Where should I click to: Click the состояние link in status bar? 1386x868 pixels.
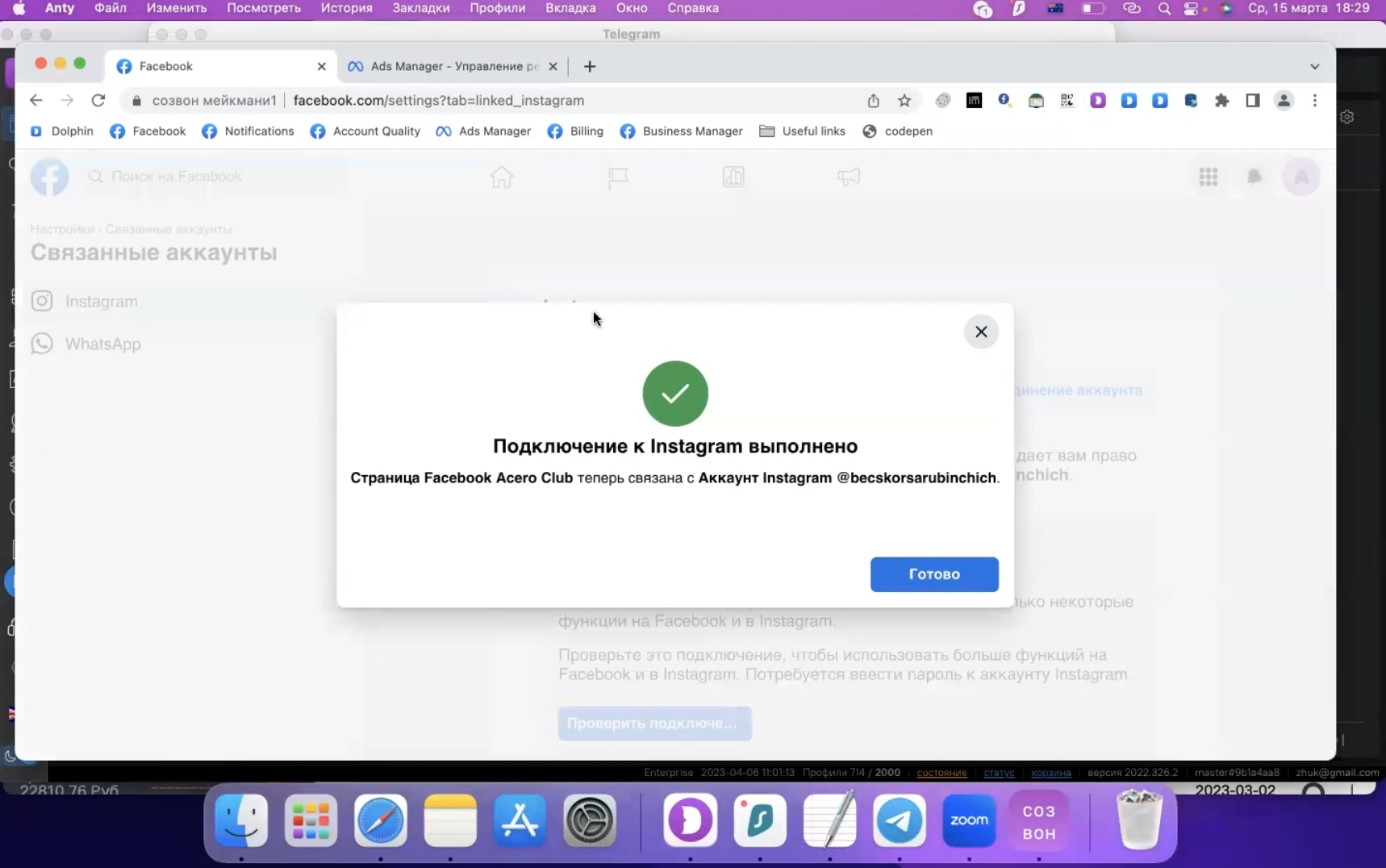click(941, 772)
